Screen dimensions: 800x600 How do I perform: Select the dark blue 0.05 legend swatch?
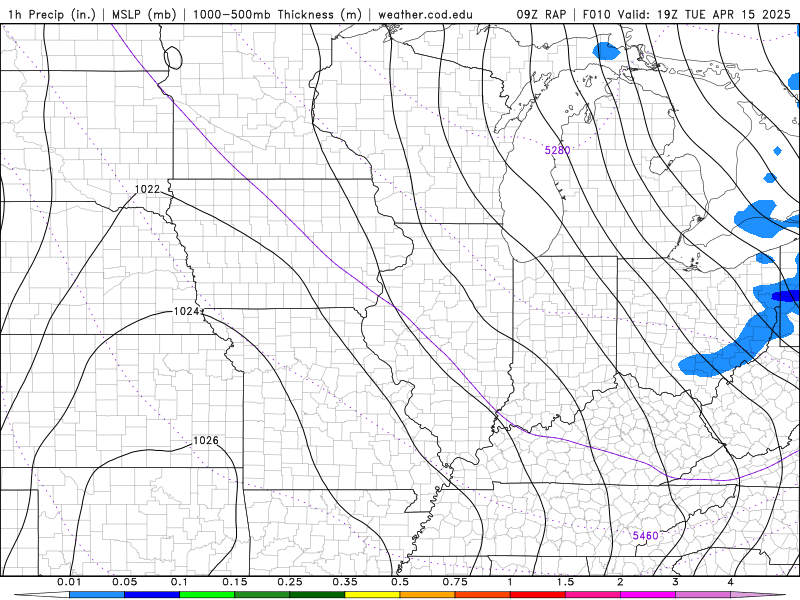pos(152,595)
